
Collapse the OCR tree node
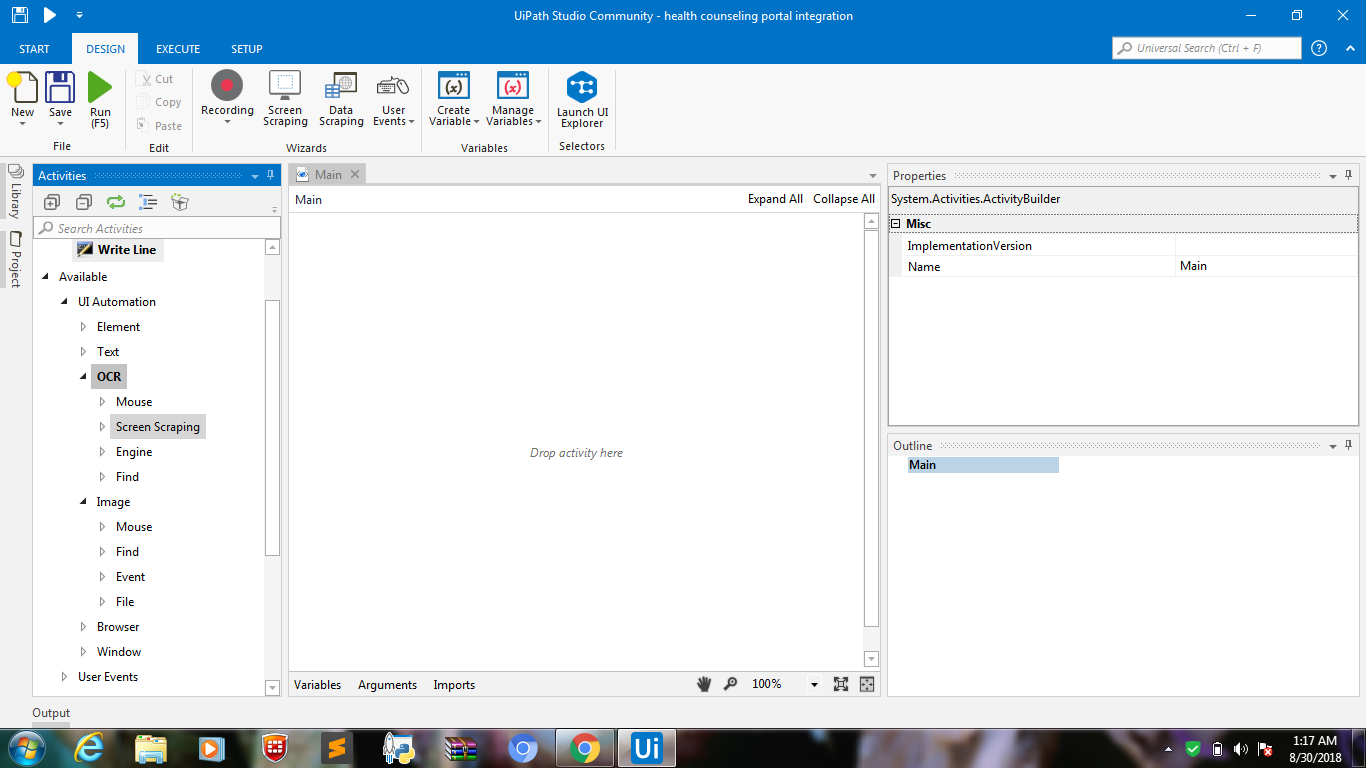(84, 377)
